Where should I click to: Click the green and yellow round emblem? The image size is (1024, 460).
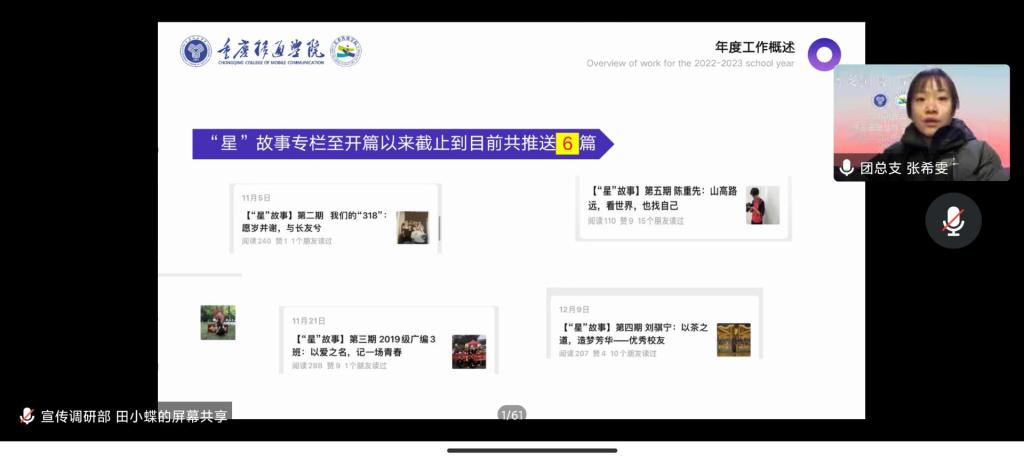click(x=346, y=51)
